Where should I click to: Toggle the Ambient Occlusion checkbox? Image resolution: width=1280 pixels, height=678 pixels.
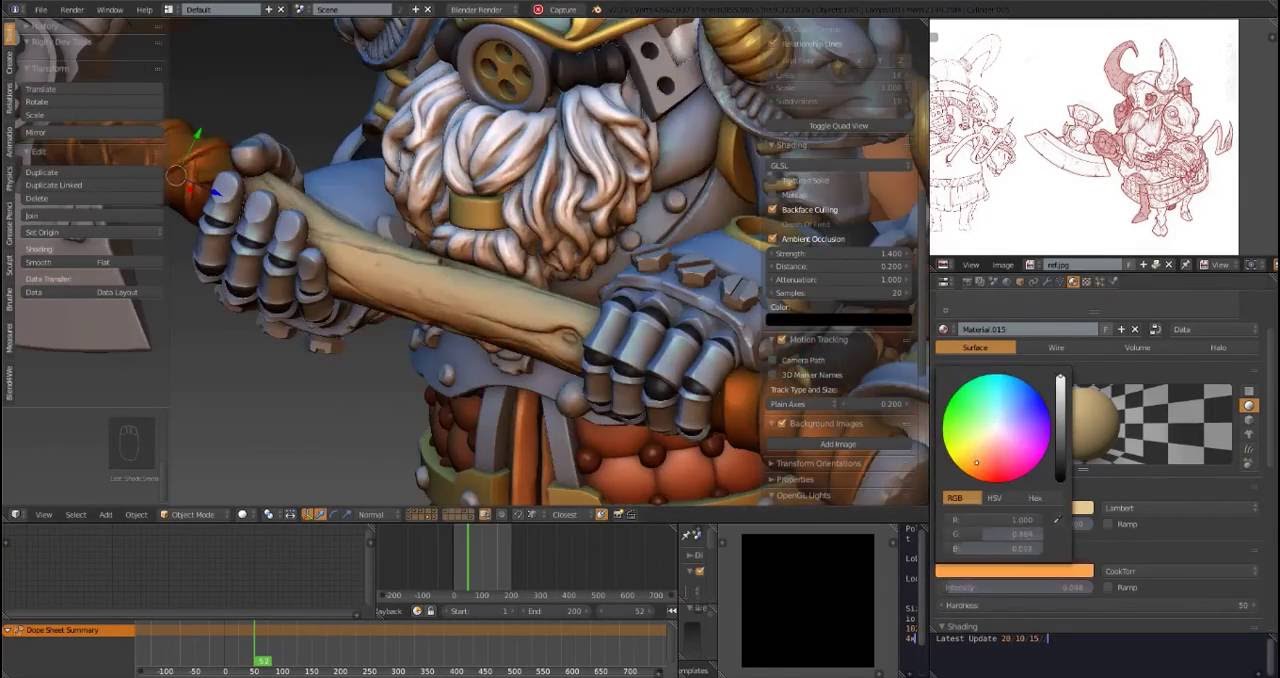click(x=773, y=239)
